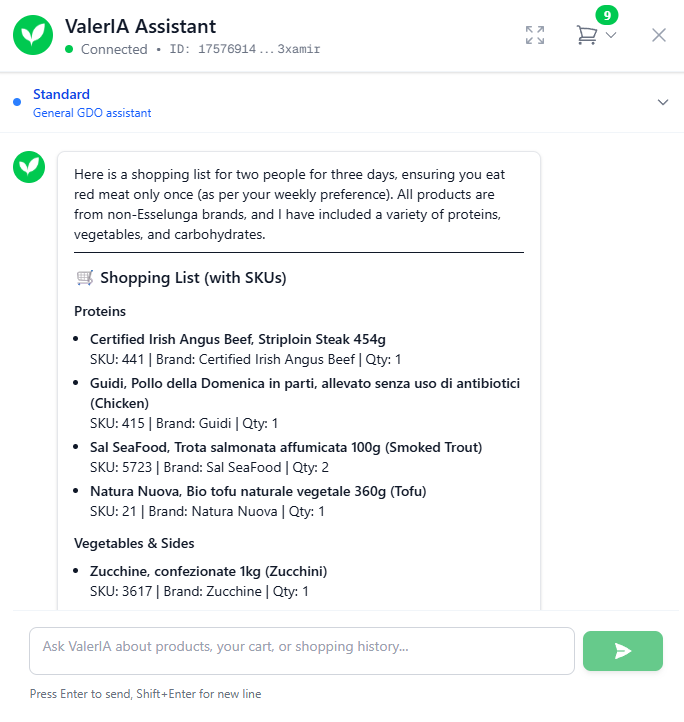Expand the chat to fullscreen

(535, 35)
